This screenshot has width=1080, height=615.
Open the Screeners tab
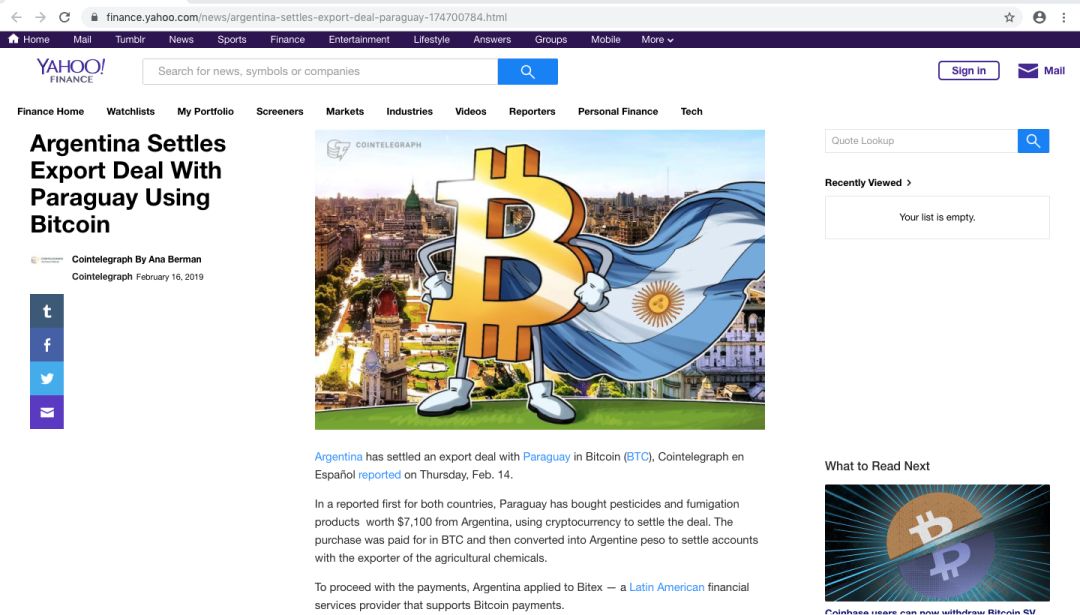point(280,112)
